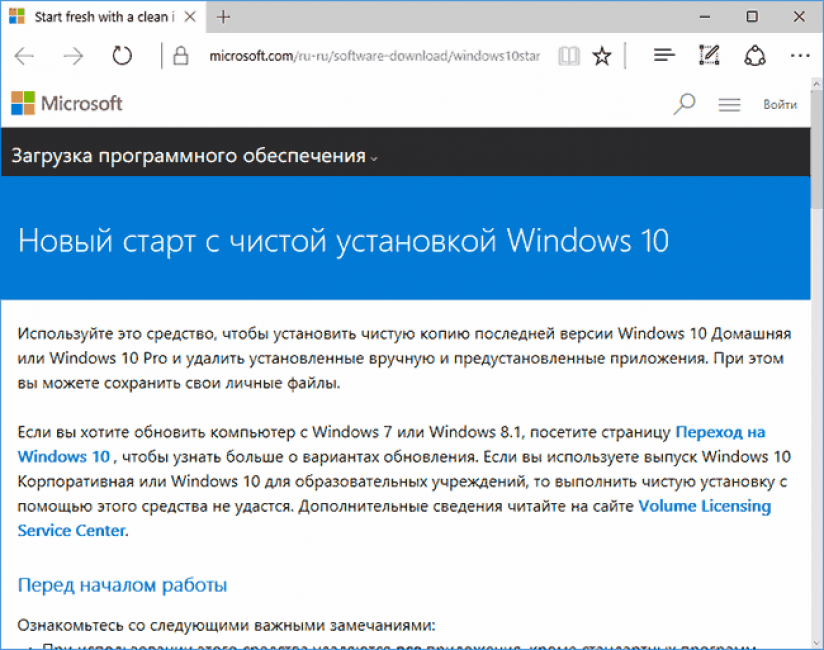Make a web note with the pen icon

709,55
